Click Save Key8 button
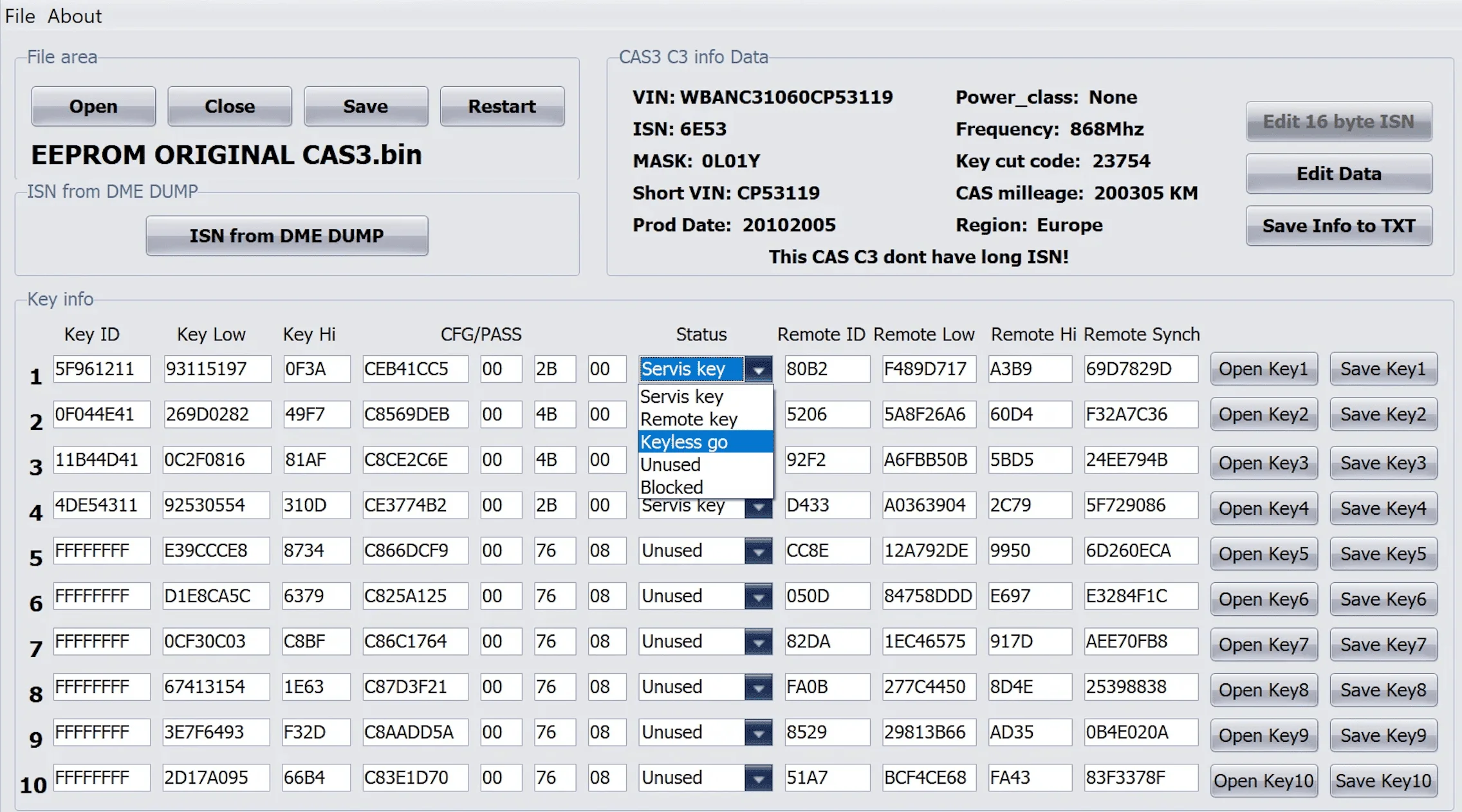The height and width of the screenshot is (812, 1462). coord(1383,690)
